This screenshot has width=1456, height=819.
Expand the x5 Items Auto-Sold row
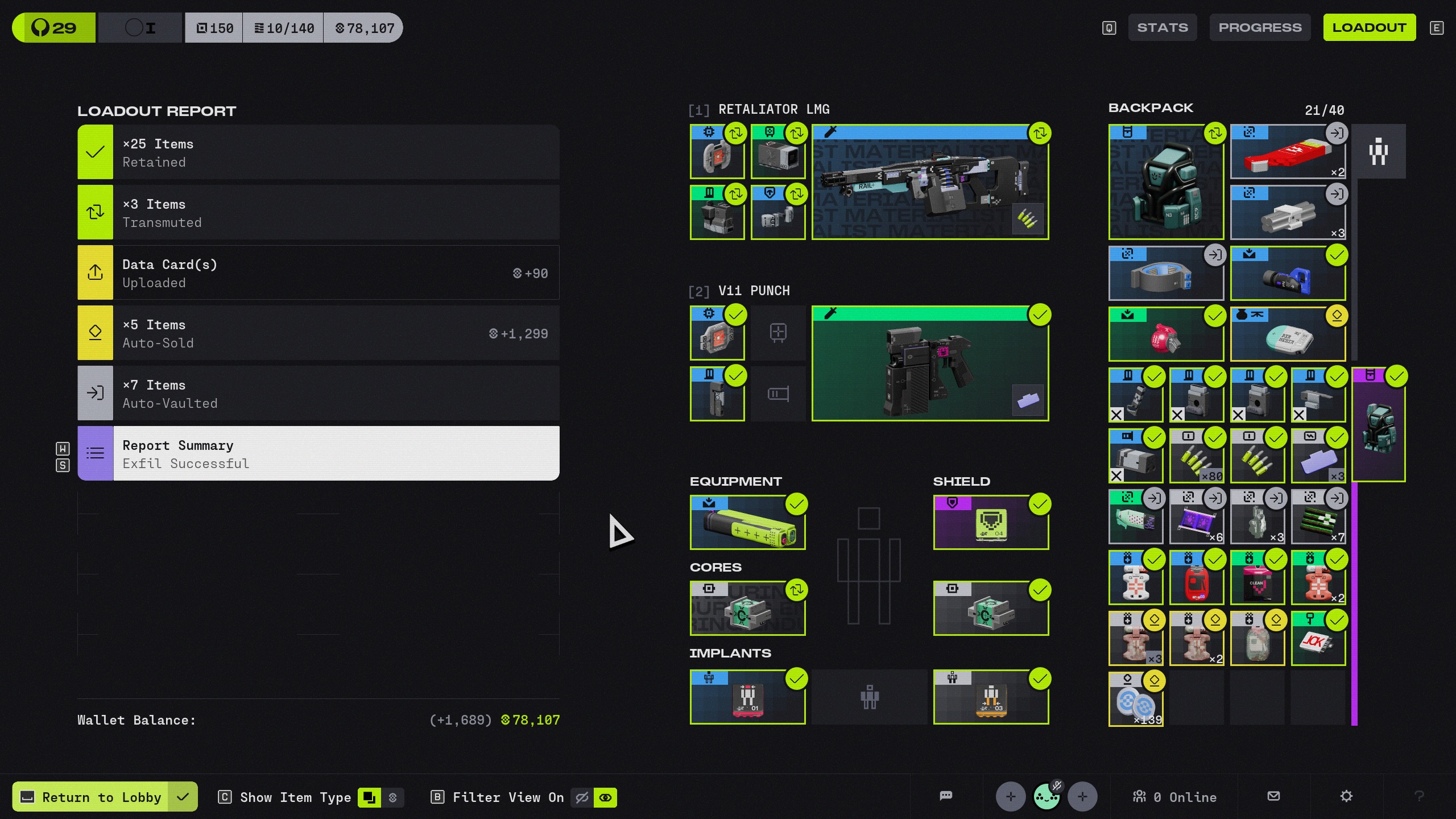point(318,333)
